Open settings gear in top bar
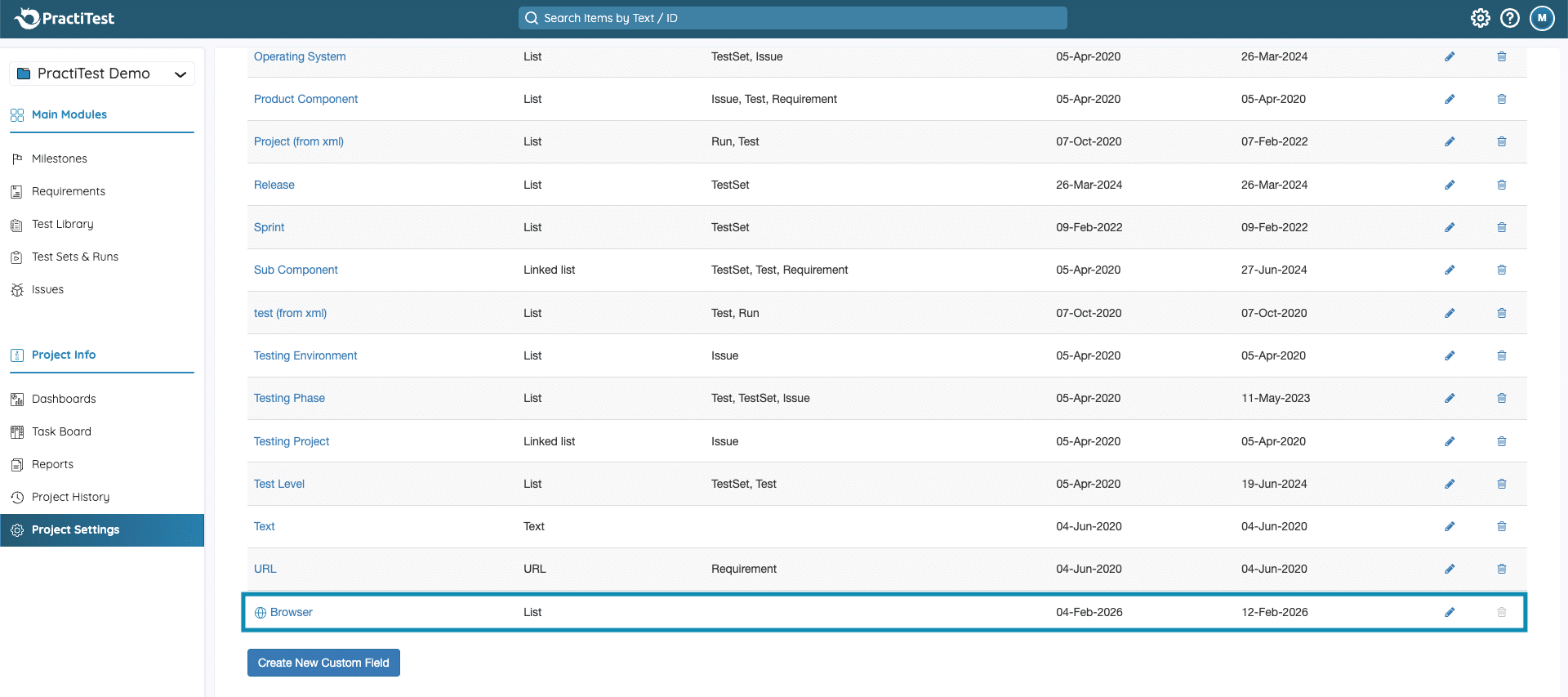The height and width of the screenshot is (697, 1568). coord(1480,18)
